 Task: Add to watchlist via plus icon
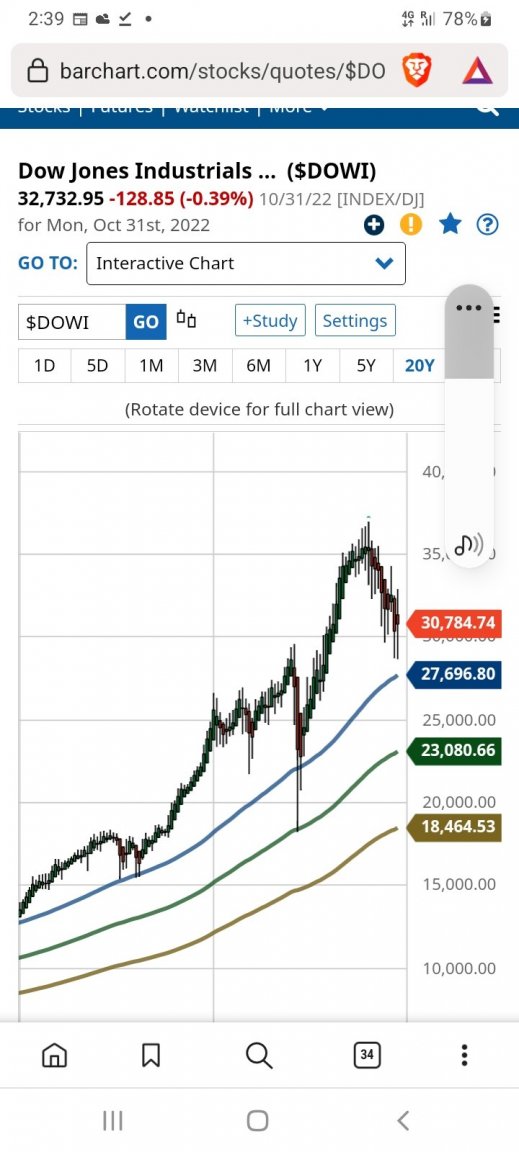coord(374,225)
